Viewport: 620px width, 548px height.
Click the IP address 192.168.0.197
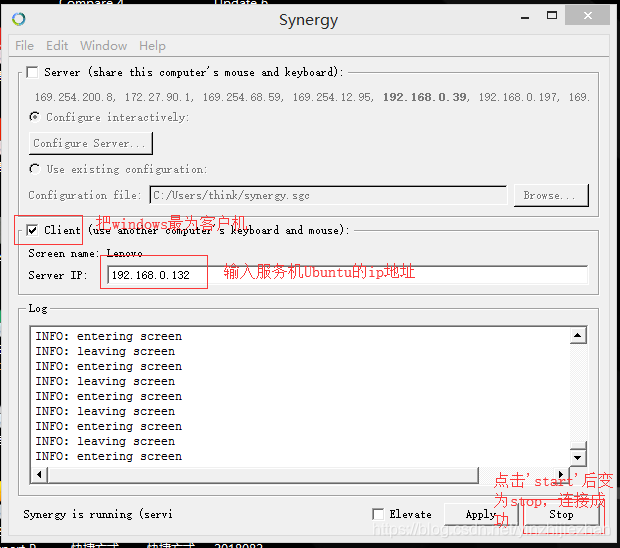(x=518, y=97)
